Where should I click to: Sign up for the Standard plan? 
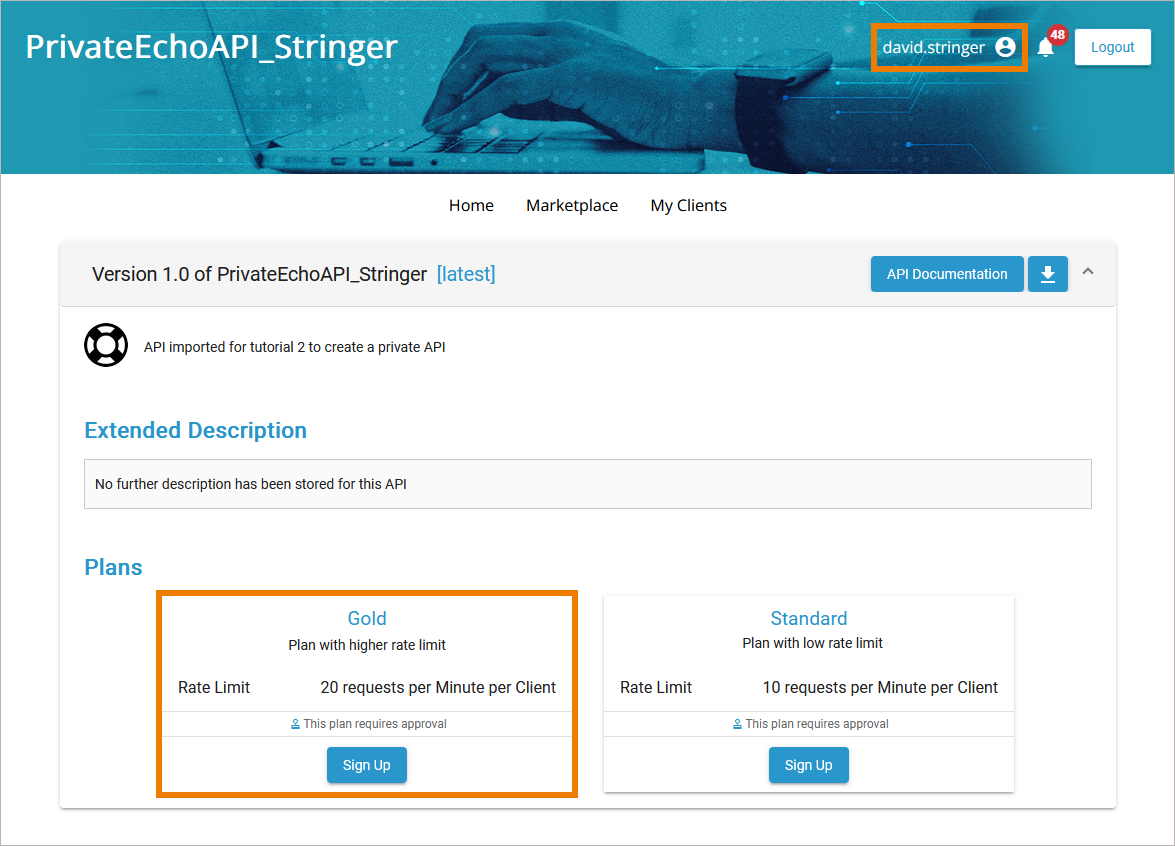pos(808,765)
